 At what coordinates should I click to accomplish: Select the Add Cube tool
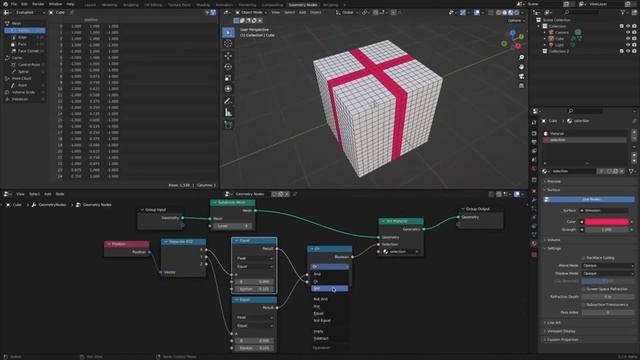[x=228, y=124]
